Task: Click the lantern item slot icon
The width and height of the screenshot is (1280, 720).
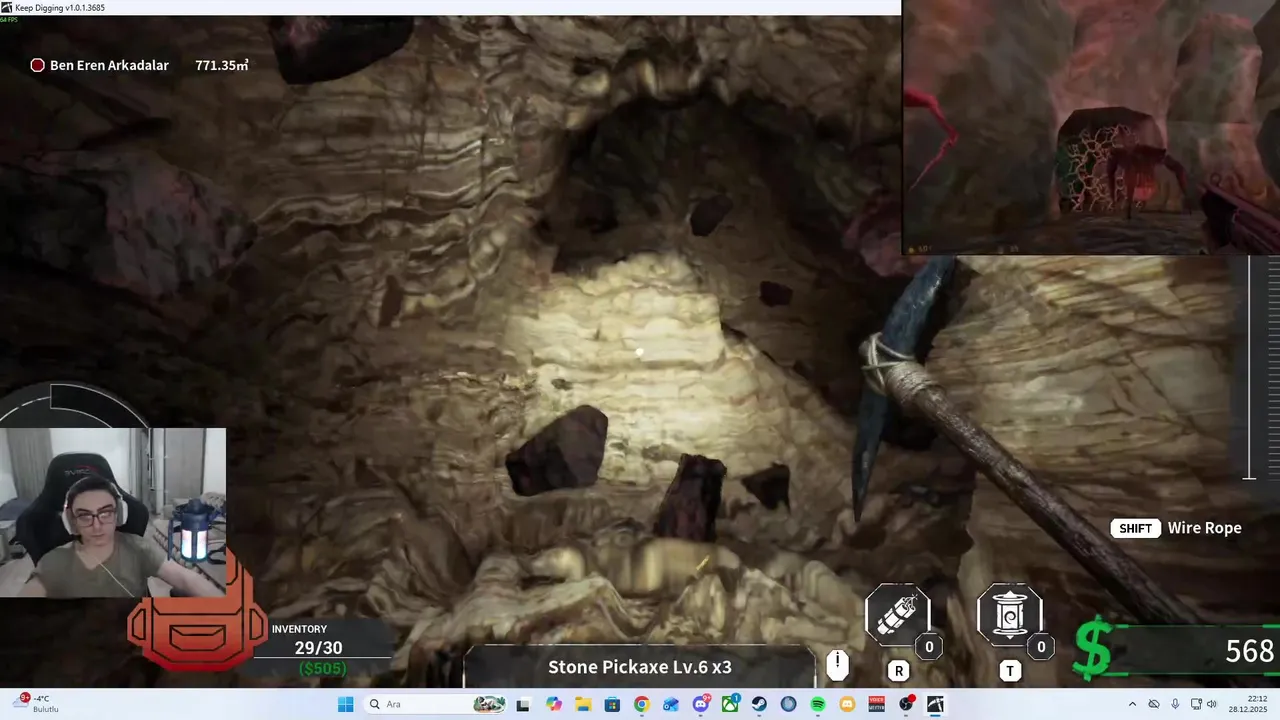Action: pyautogui.click(x=1009, y=616)
